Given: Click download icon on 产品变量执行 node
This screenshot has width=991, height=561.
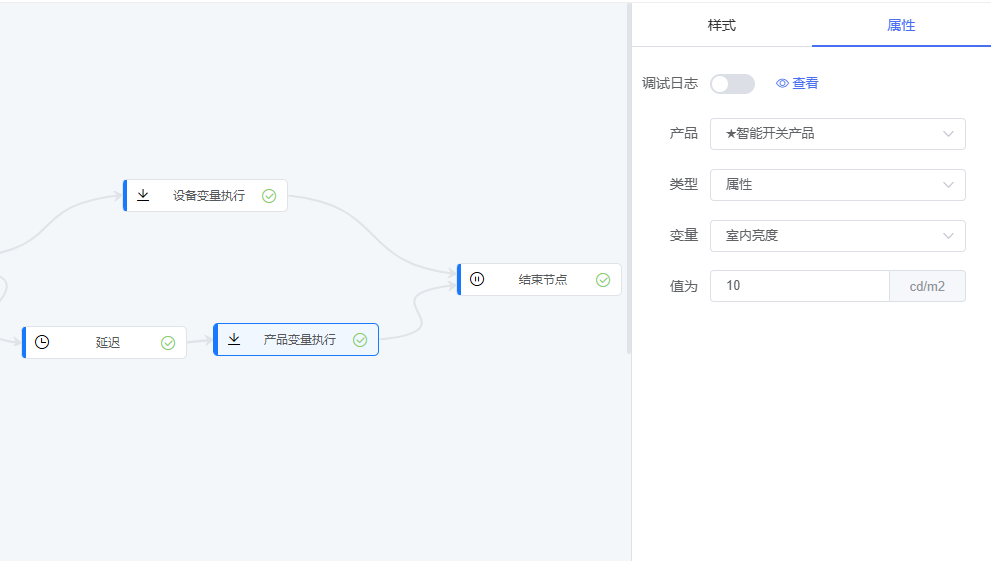Looking at the screenshot, I should tap(234, 339).
